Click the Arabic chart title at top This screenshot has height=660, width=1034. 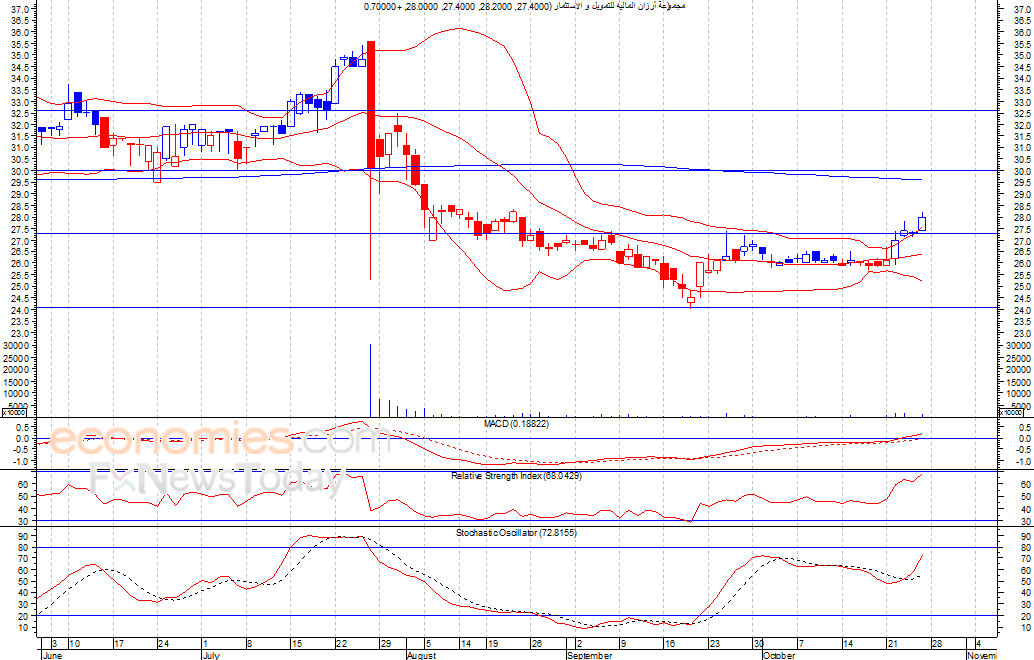click(524, 7)
